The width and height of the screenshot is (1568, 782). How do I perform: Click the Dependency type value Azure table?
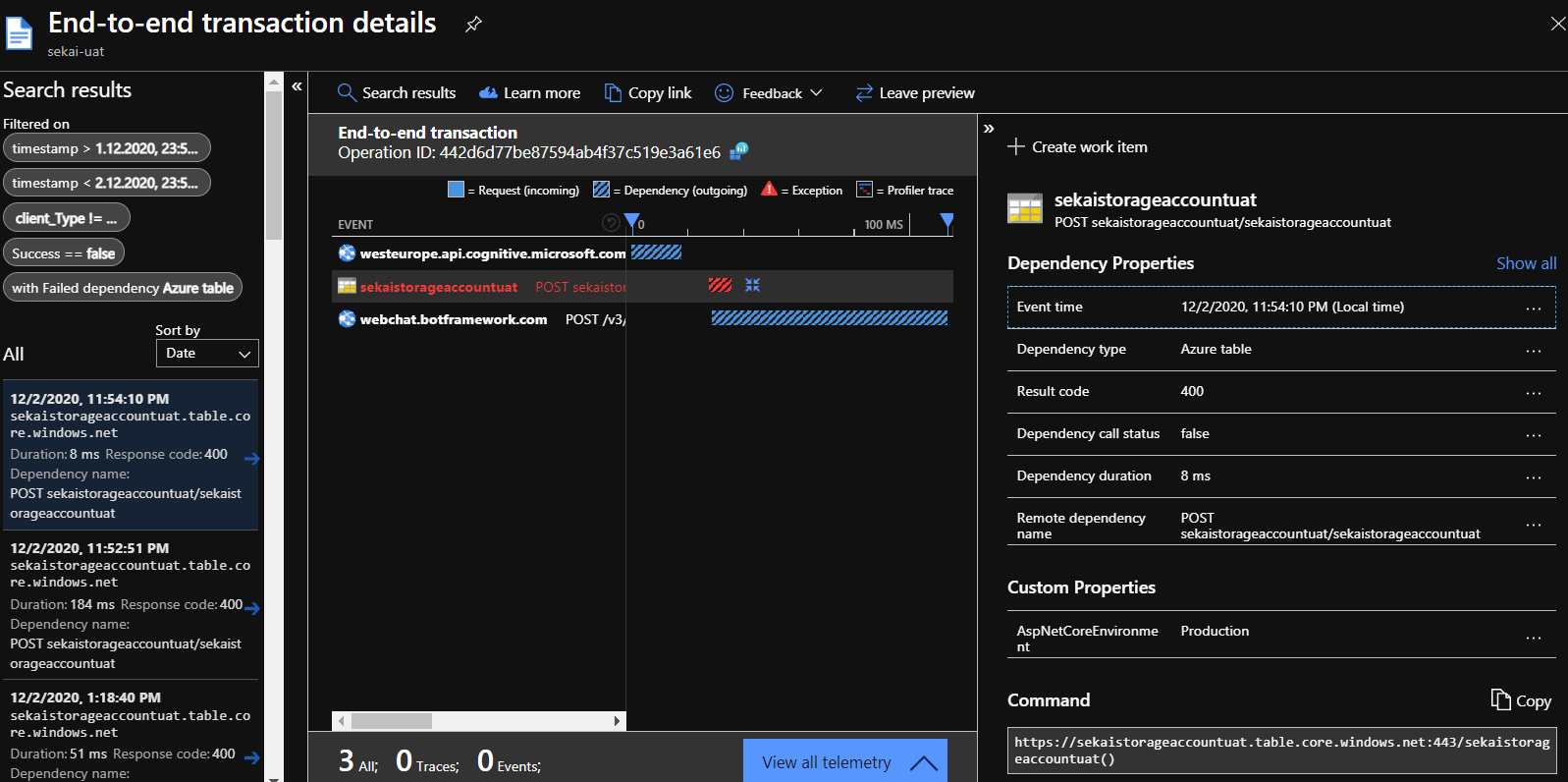pyautogui.click(x=1216, y=350)
